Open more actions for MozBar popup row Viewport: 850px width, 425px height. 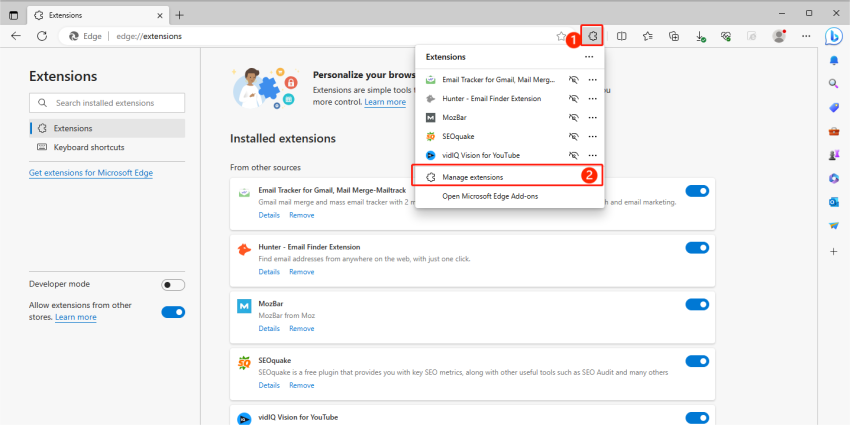click(593, 118)
